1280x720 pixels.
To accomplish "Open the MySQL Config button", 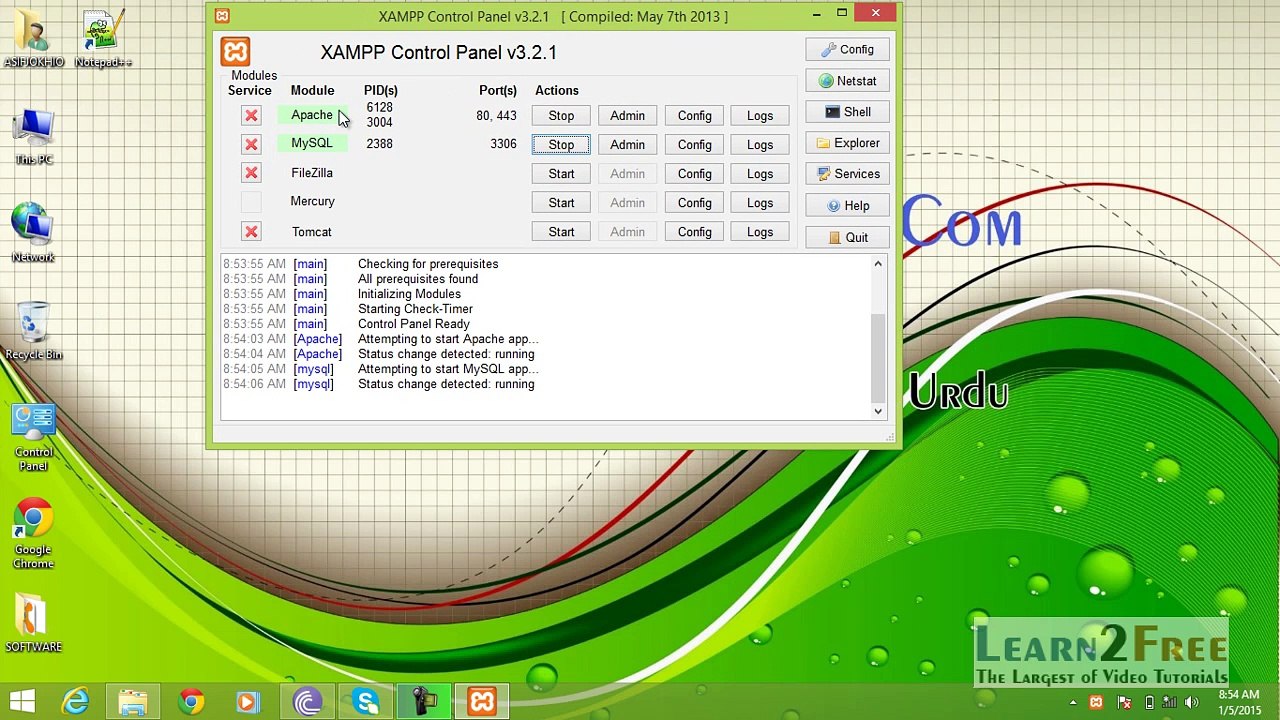I will point(694,145).
